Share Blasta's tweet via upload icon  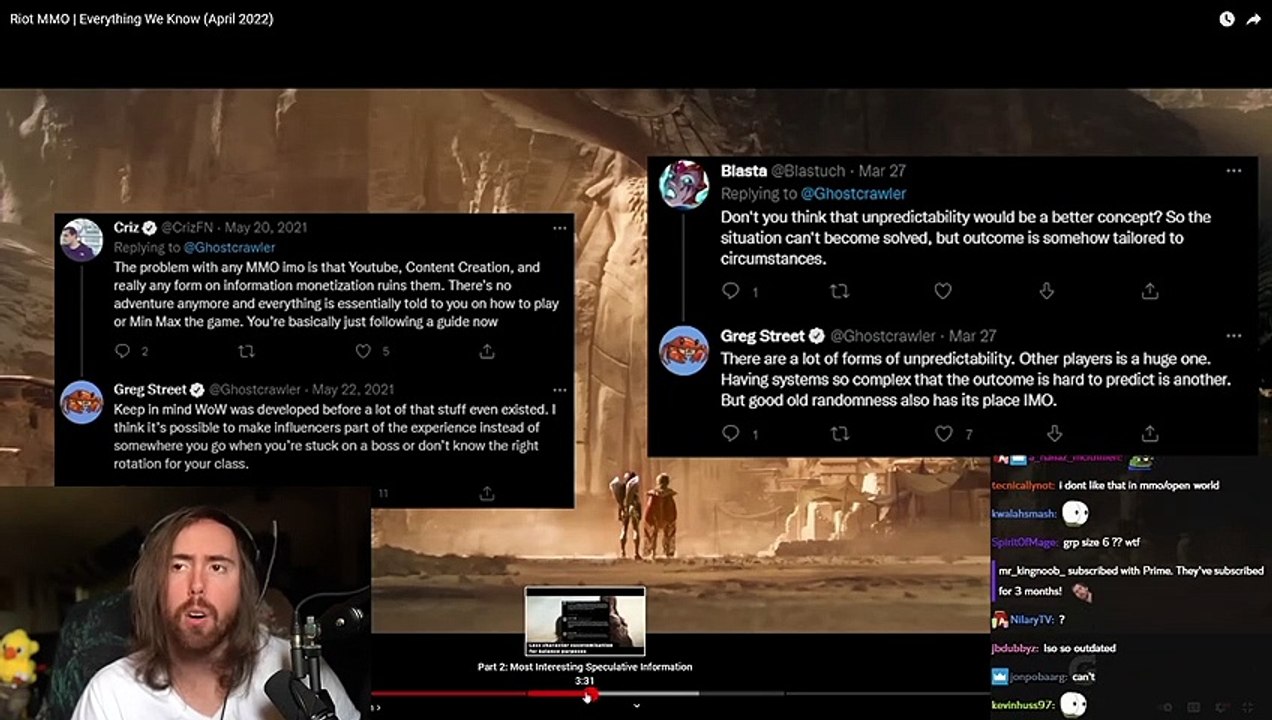(1150, 291)
